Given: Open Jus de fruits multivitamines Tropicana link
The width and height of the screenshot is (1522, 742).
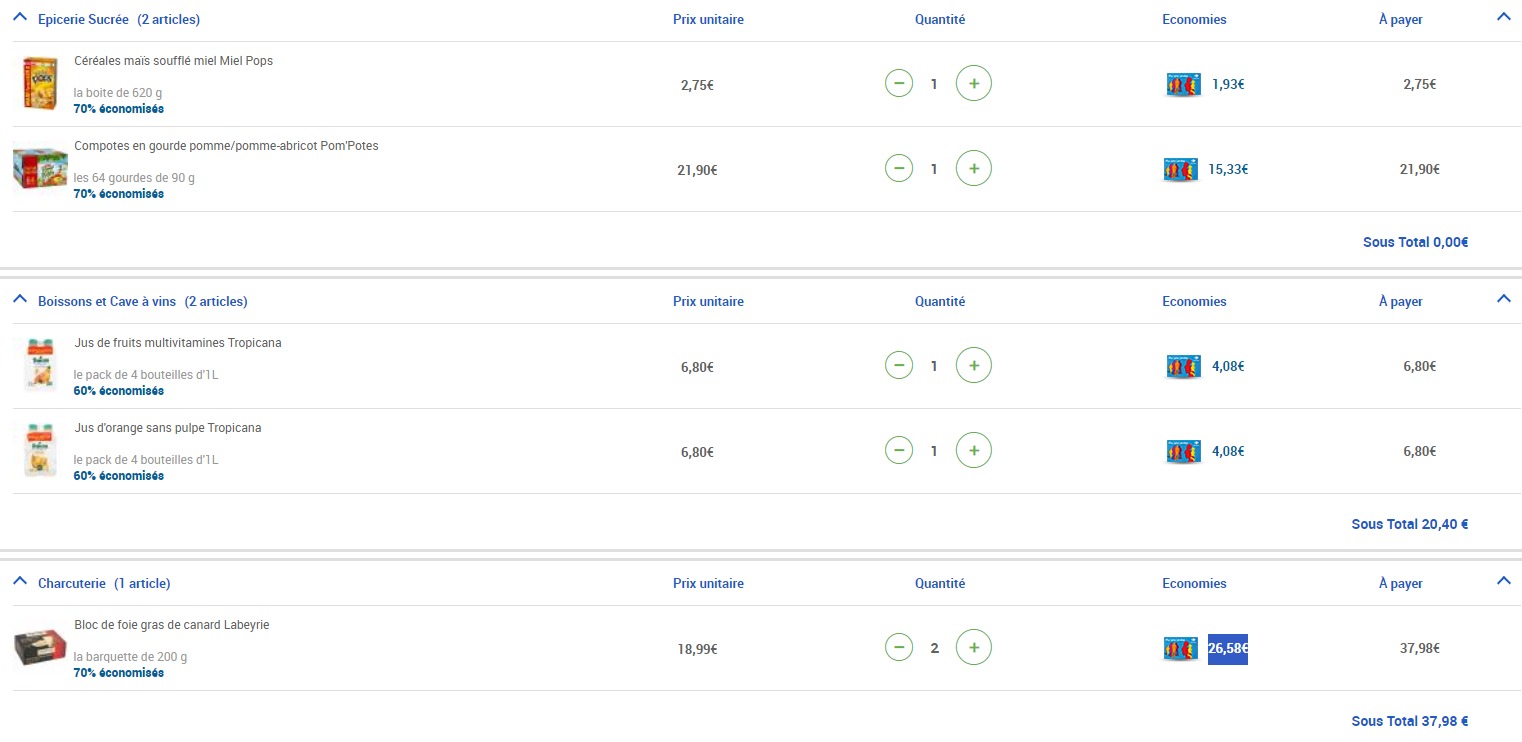Looking at the screenshot, I should (178, 343).
